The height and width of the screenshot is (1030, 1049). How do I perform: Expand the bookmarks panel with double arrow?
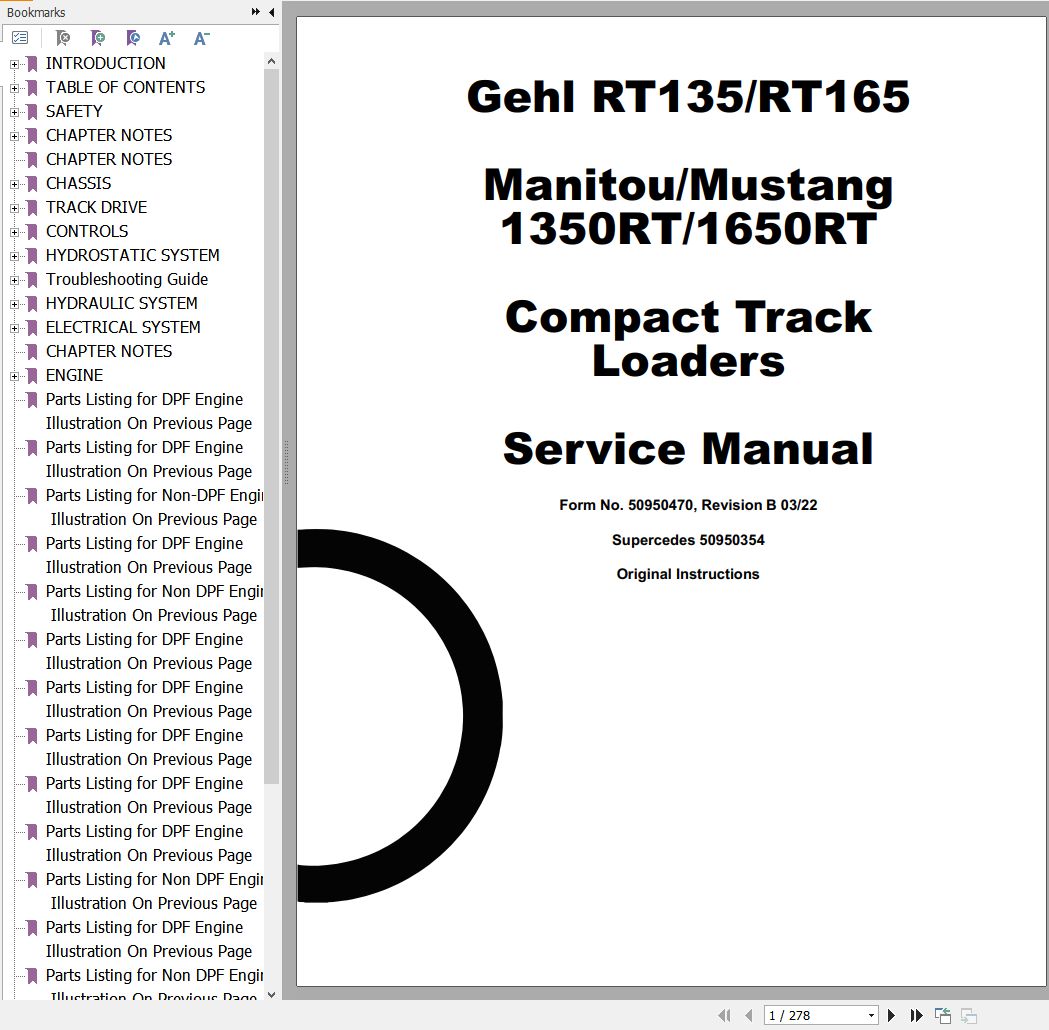256,11
